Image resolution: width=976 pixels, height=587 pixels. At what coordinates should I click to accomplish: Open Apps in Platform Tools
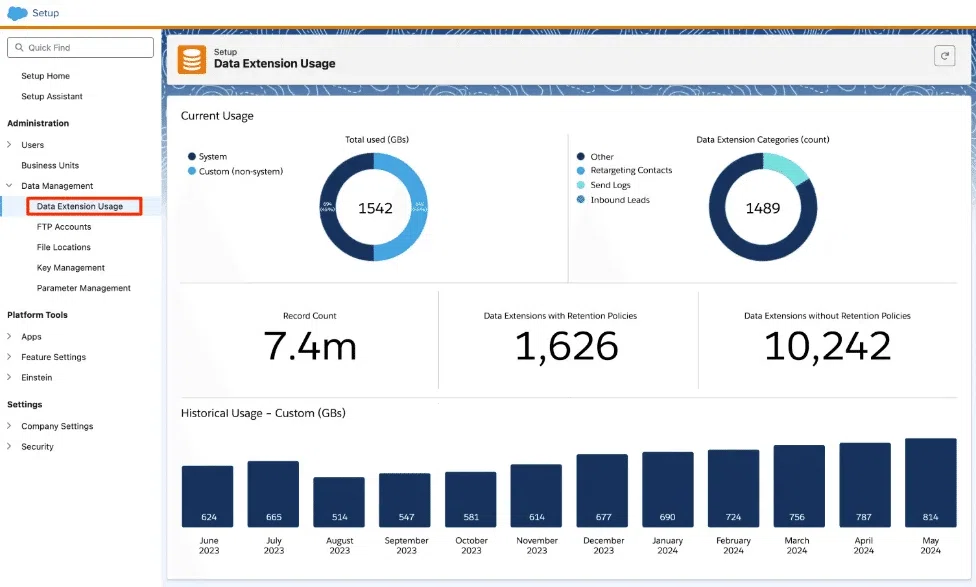pos(31,337)
